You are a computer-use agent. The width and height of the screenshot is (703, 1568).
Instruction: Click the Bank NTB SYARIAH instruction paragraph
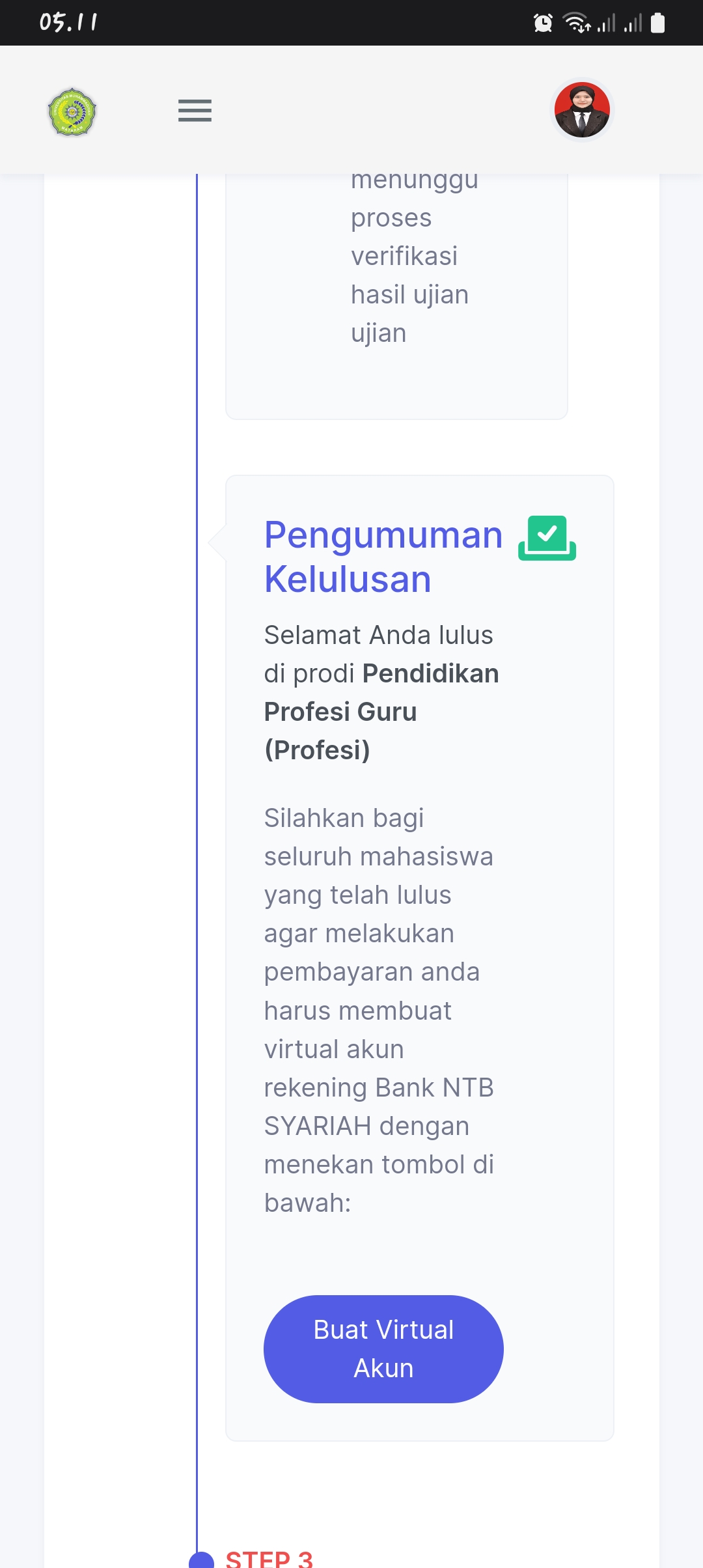(379, 1010)
